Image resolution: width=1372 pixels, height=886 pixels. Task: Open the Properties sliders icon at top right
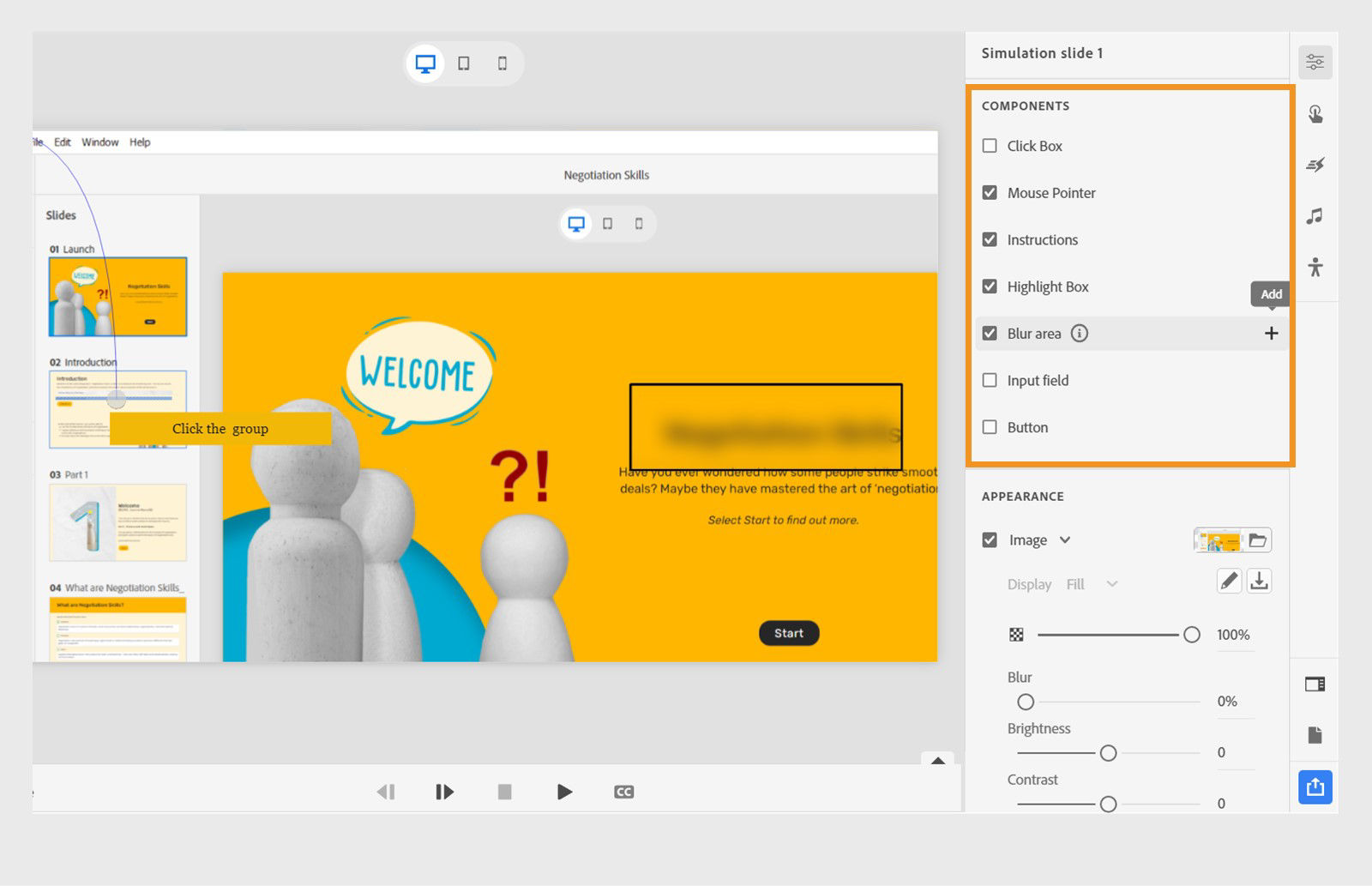coord(1315,61)
